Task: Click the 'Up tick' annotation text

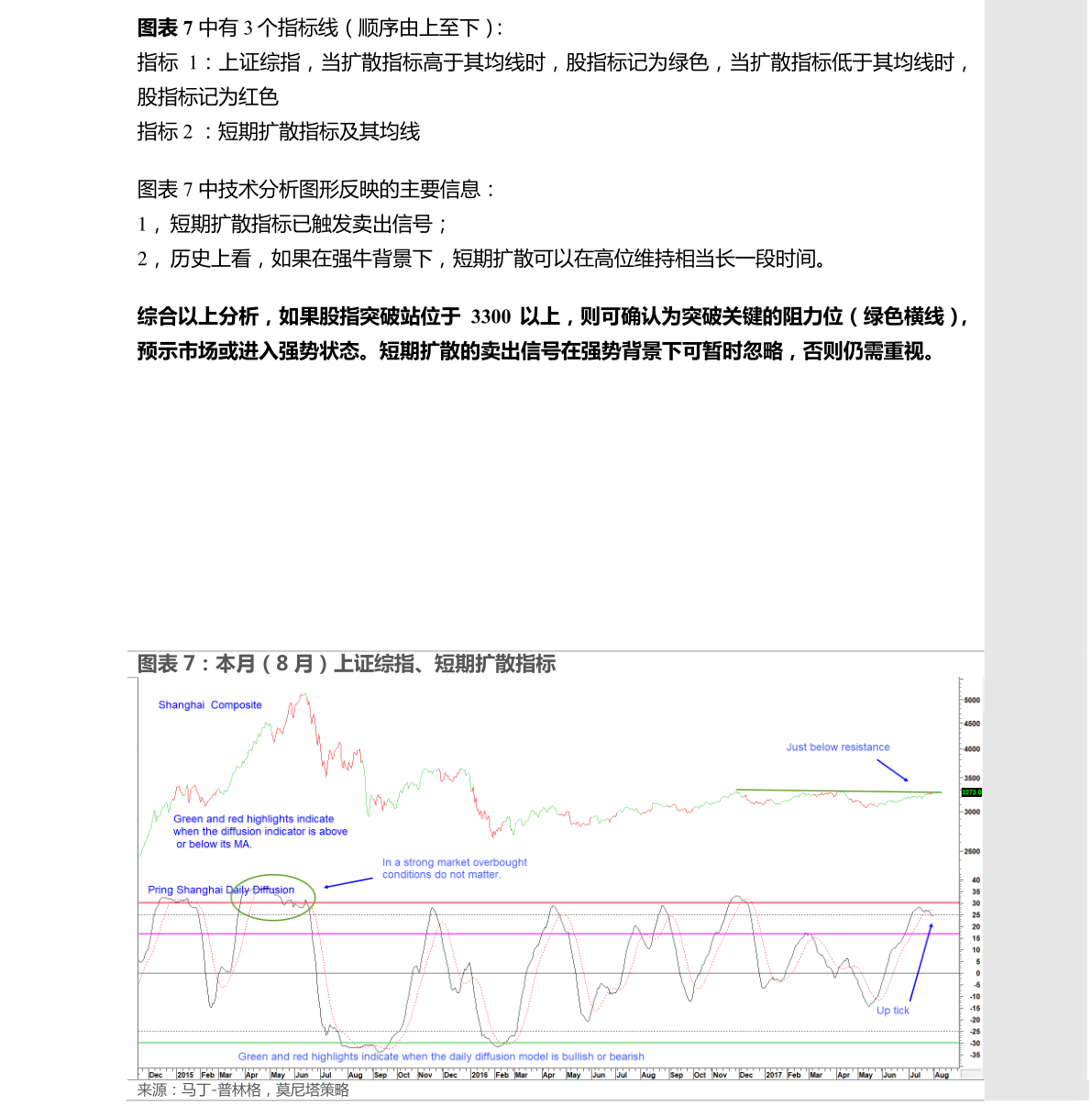Action: click(x=892, y=1011)
